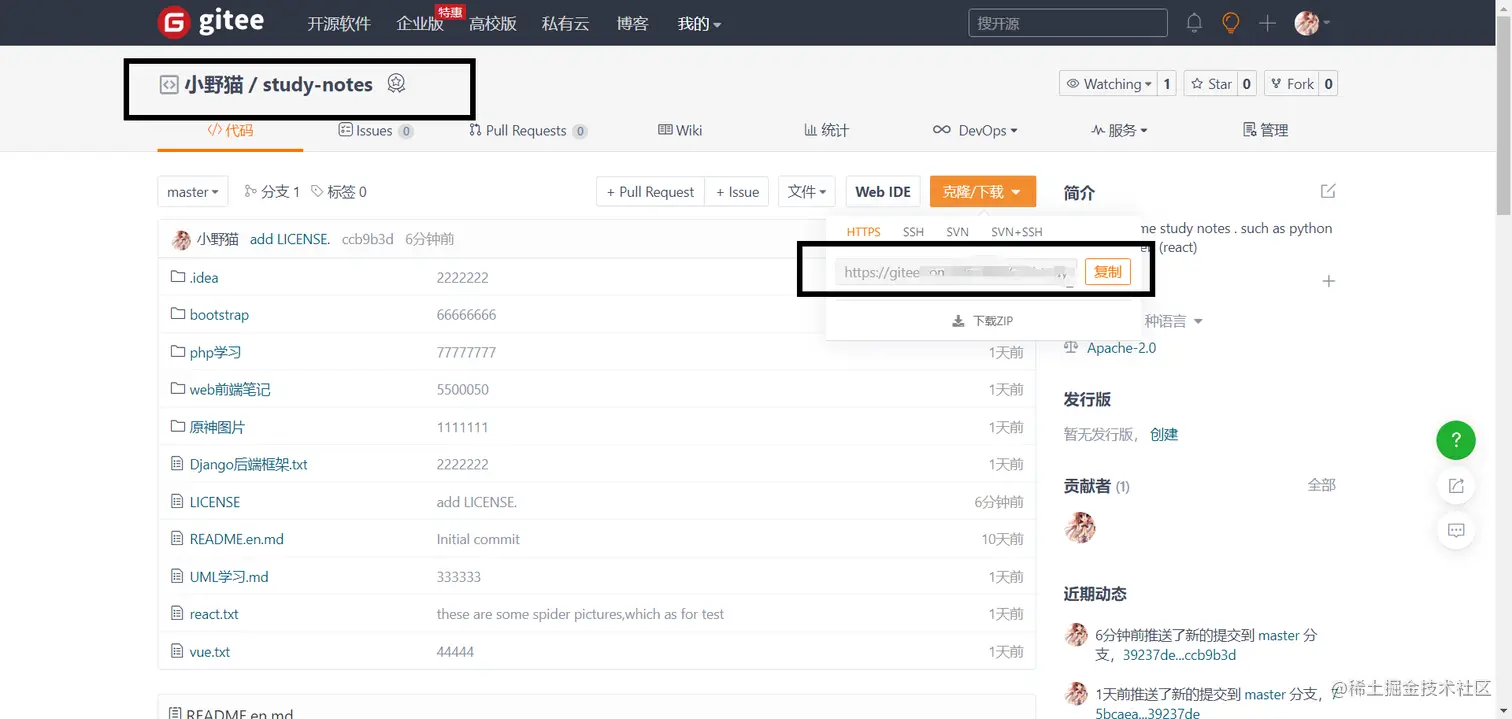This screenshot has height=719, width=1512.
Task: Click the plus icon below the description
Action: 1328,282
